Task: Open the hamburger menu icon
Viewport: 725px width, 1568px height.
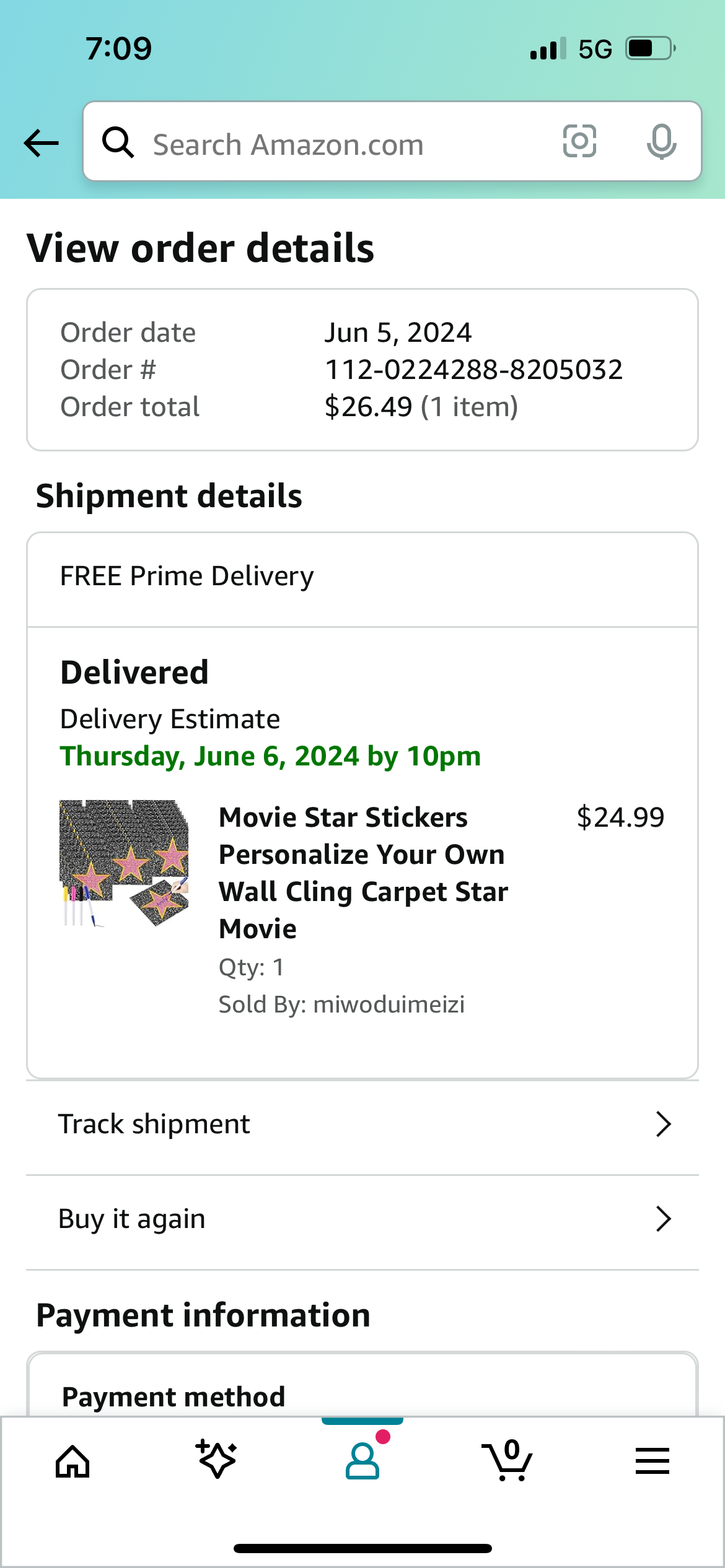Action: click(x=652, y=1461)
